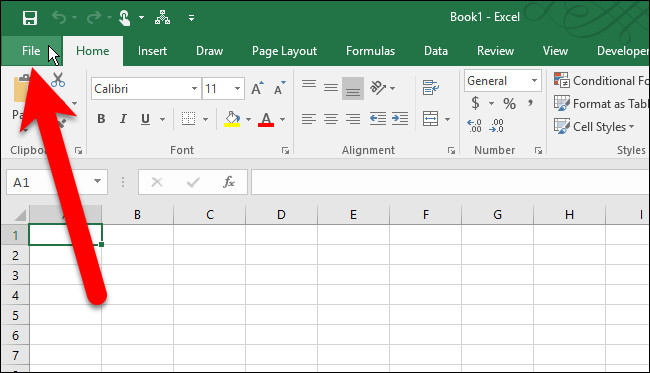The image size is (650, 373).
Task: Open the General number format dropdown
Action: pos(534,80)
